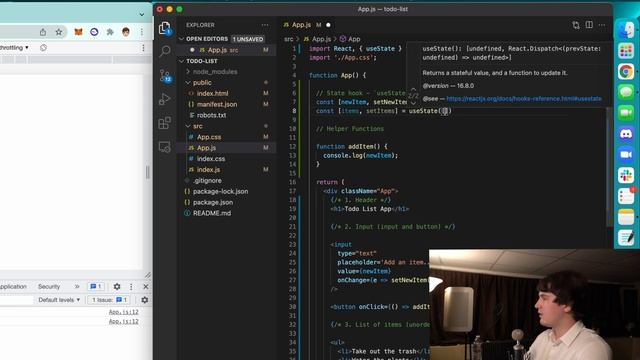640x360 pixels.
Task: Open Zoom from the Dock
Action: (626, 155)
